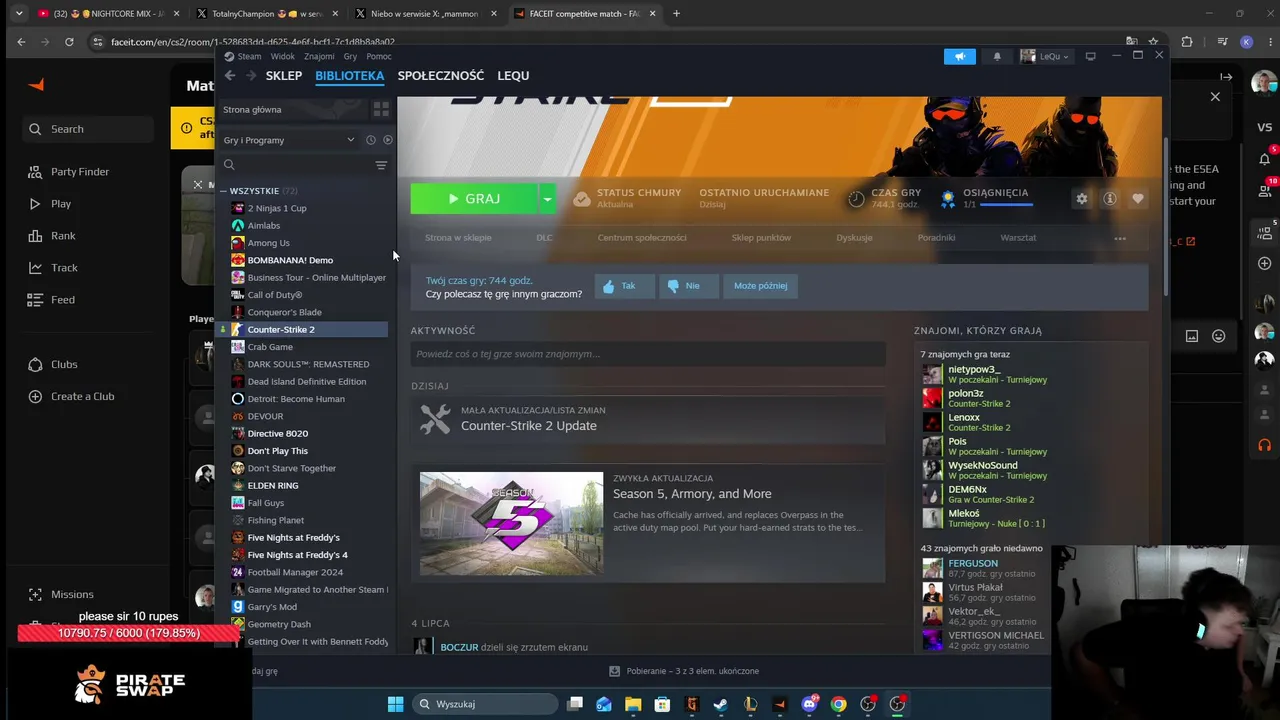
Task: Click the Windows Start button
Action: pyautogui.click(x=395, y=704)
